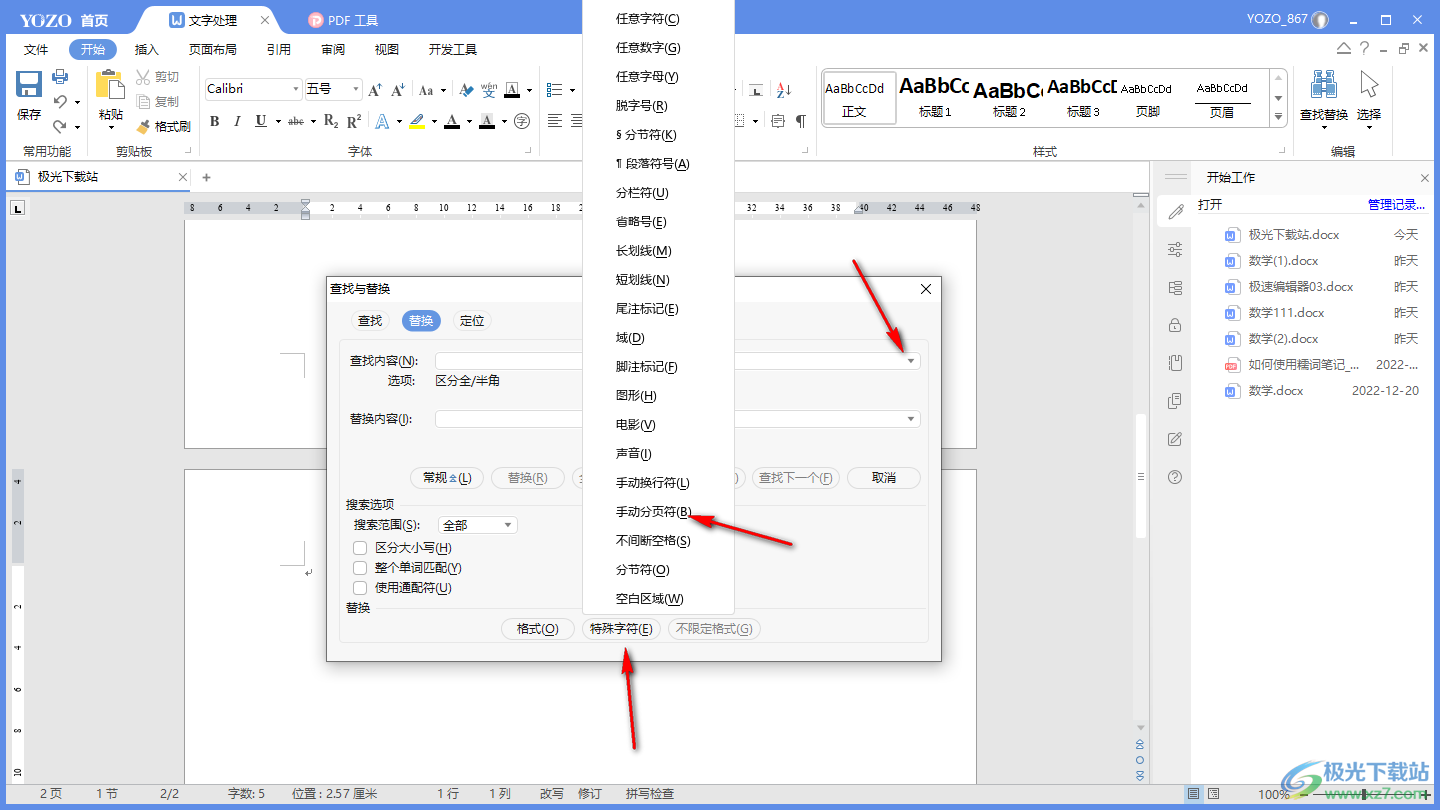Select the Format Painter (格式刷) tool
1440x810 pixels.
[163, 127]
